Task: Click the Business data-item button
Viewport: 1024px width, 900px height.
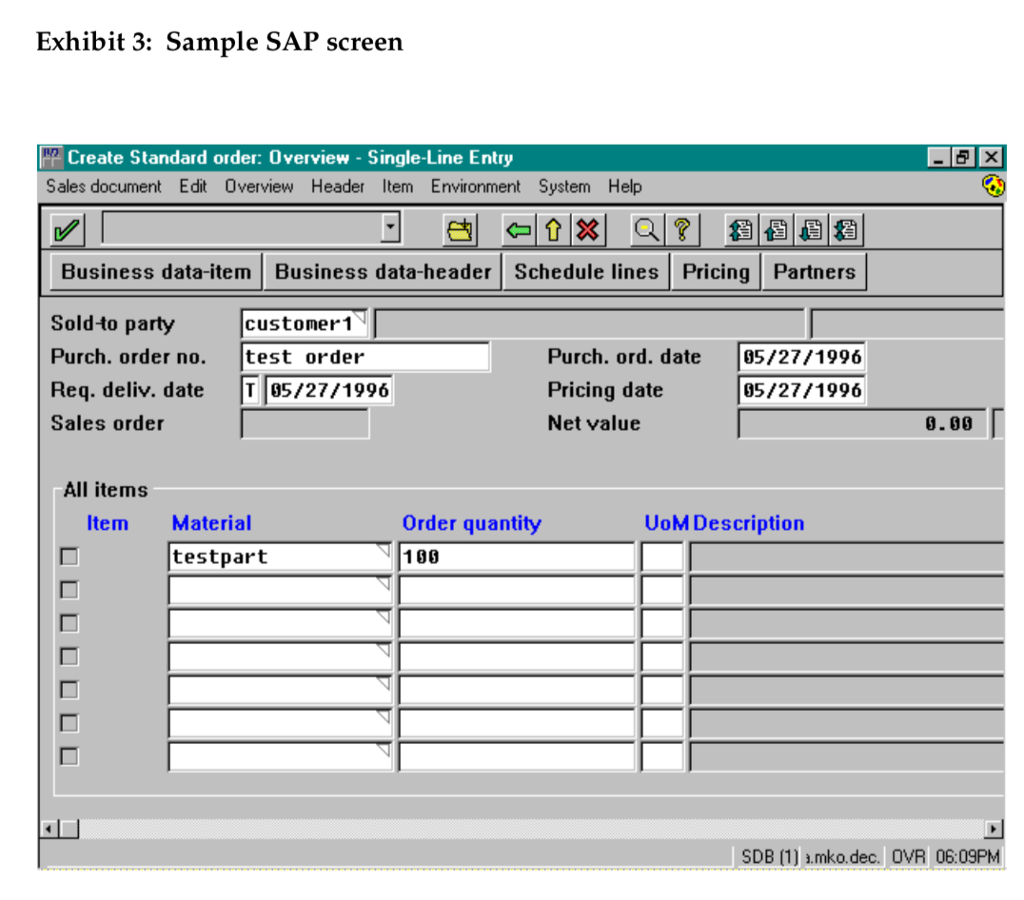Action: [156, 272]
